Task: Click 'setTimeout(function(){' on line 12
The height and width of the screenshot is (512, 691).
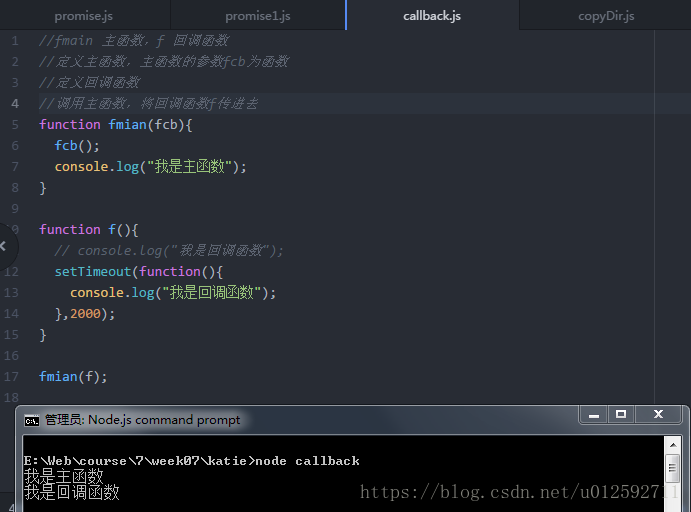Action: 139,271
